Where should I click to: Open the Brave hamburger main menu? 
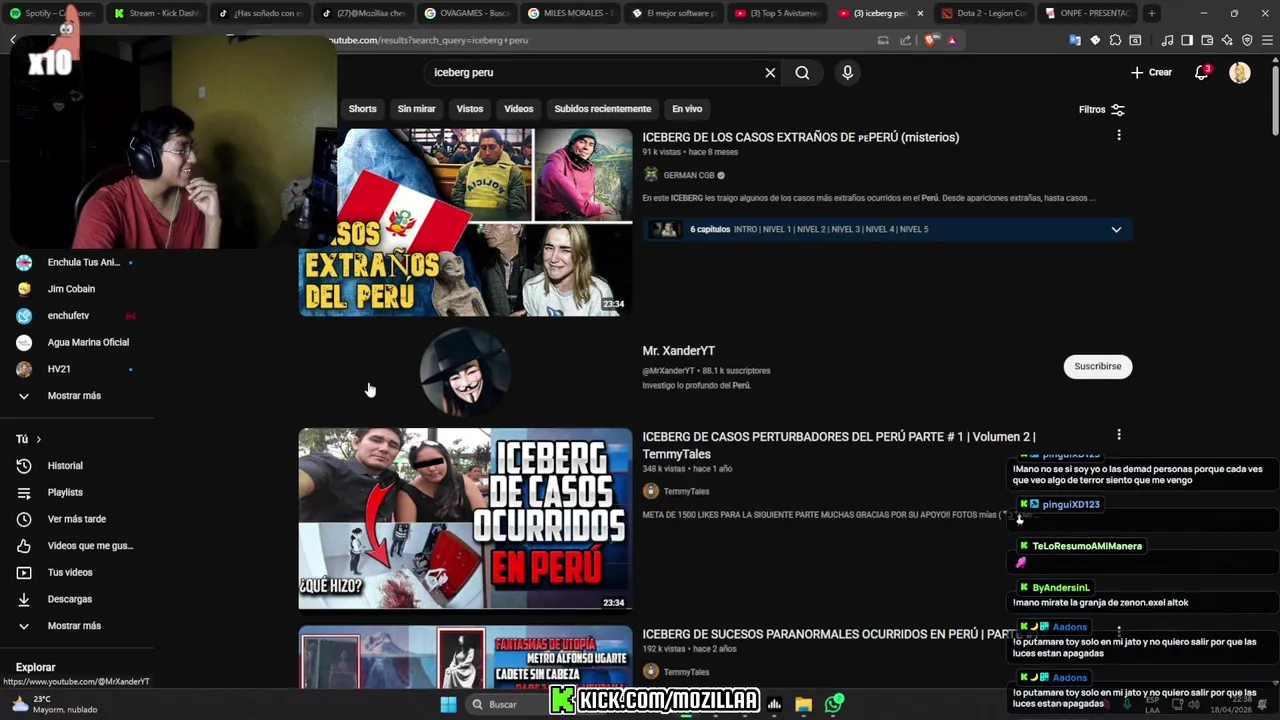(1267, 40)
